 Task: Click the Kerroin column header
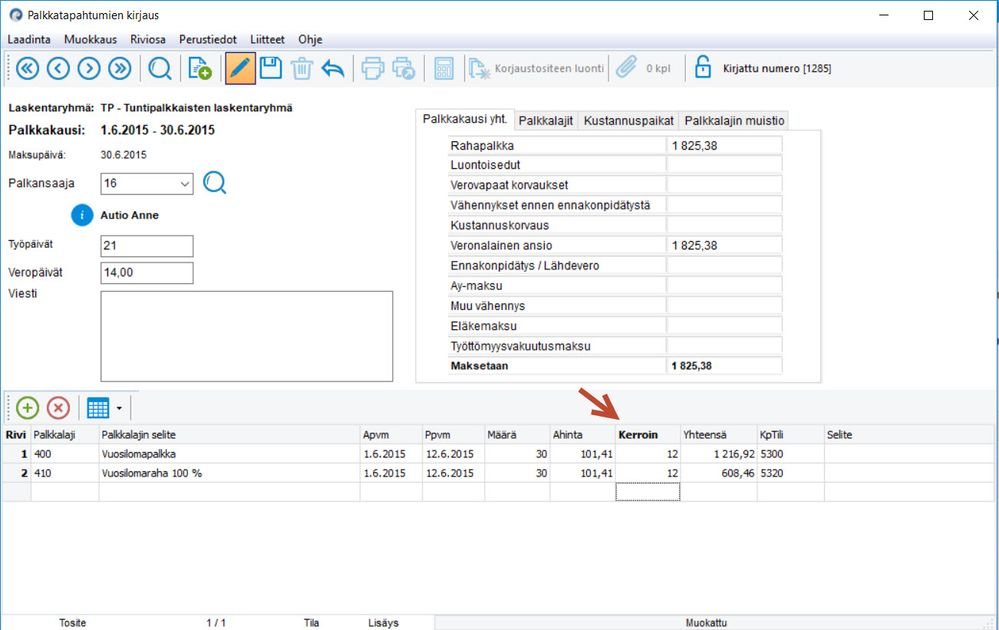[648, 434]
